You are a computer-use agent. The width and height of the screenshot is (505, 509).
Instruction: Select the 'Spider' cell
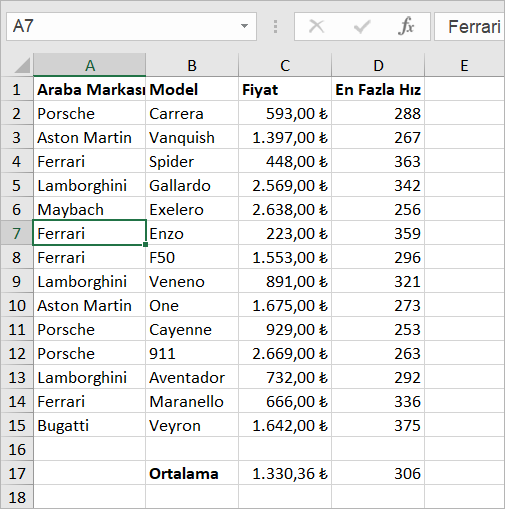(x=192, y=161)
